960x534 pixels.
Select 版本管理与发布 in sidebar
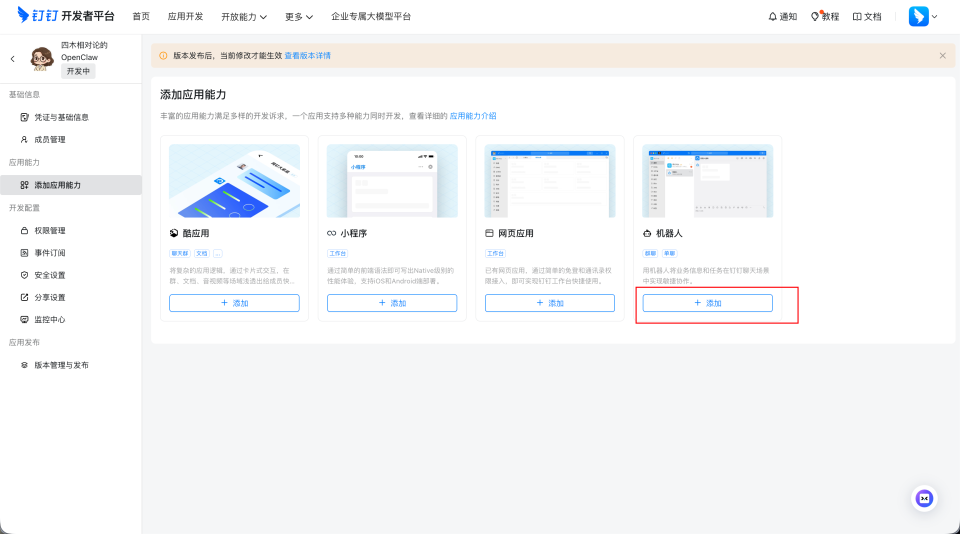(x=71, y=365)
